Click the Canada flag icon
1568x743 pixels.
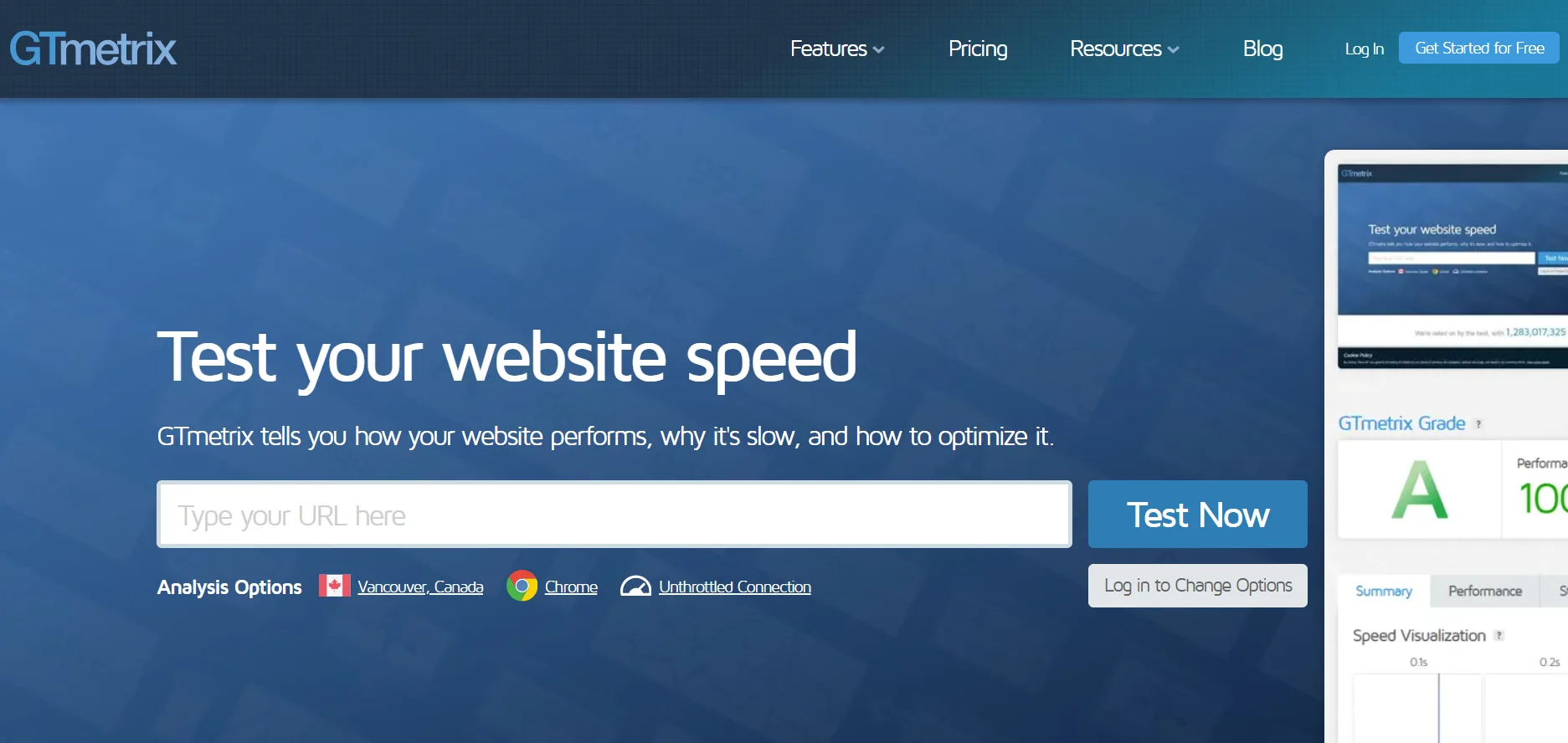coord(334,586)
